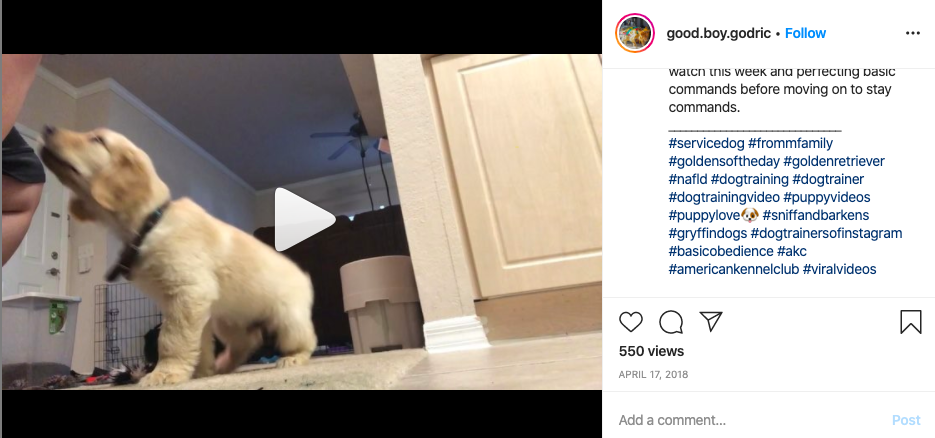This screenshot has height=438, width=935.
Task: Open the #americankennelclub hashtag
Action: pos(733,269)
